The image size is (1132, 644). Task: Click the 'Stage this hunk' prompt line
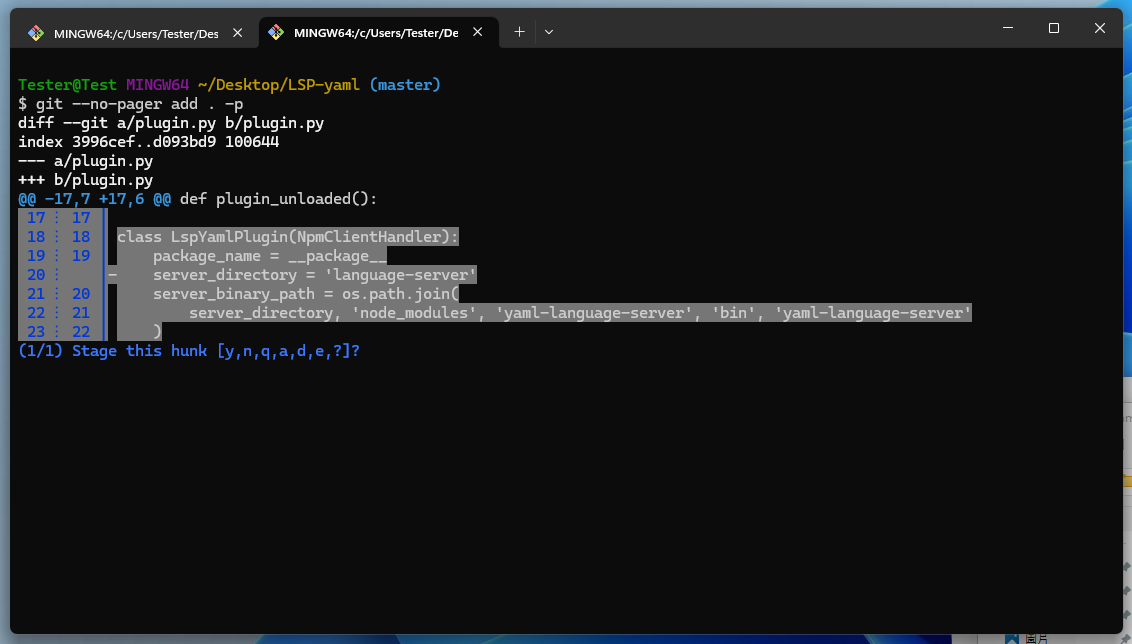tap(189, 351)
